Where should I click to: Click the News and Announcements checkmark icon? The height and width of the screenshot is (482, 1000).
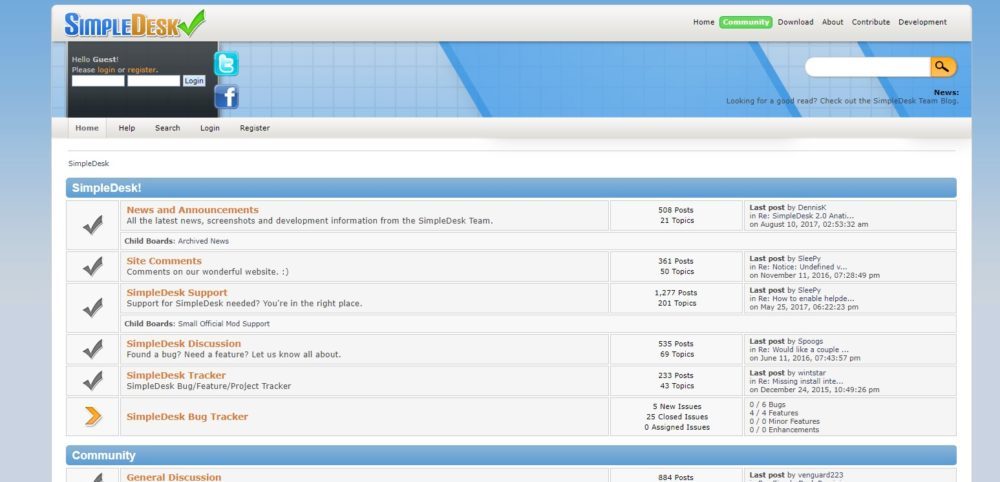(x=92, y=226)
